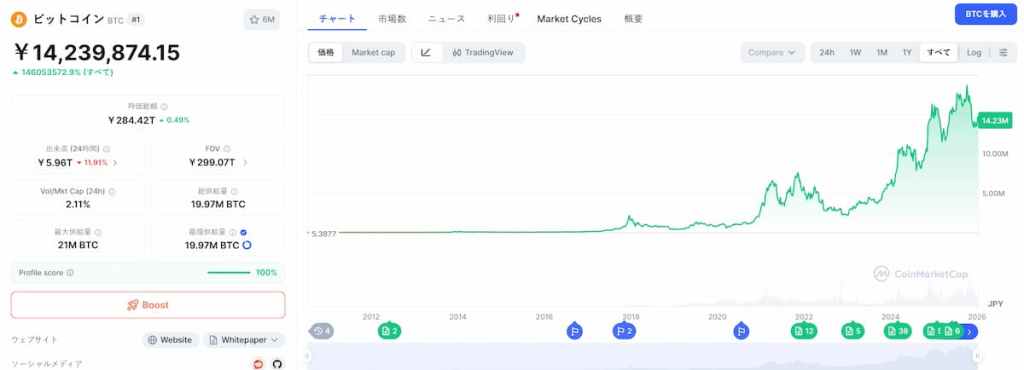Add Bitcoin to watchlist with star button
The width and height of the screenshot is (1024, 370).
click(262, 20)
